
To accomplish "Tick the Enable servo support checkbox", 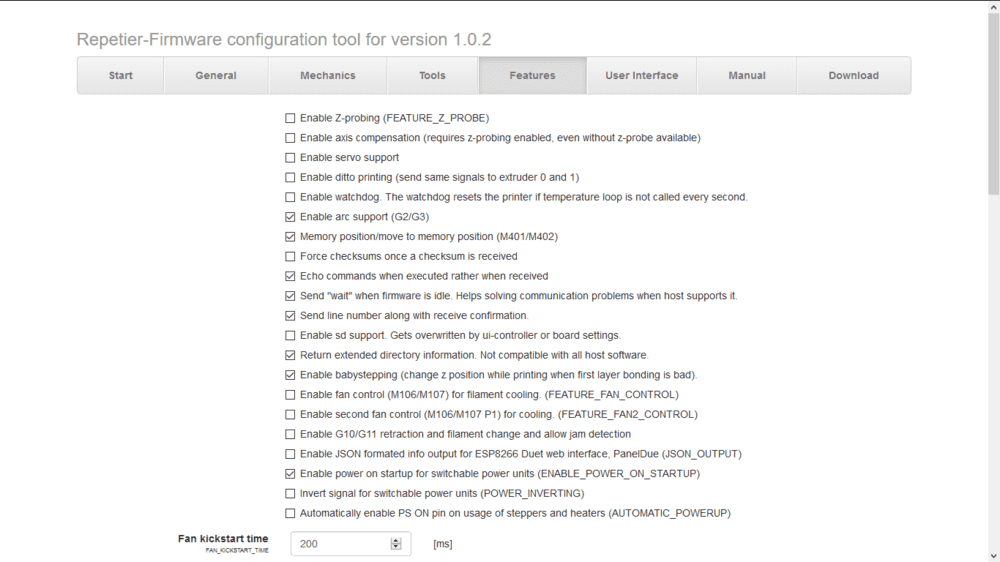I will (x=291, y=158).
